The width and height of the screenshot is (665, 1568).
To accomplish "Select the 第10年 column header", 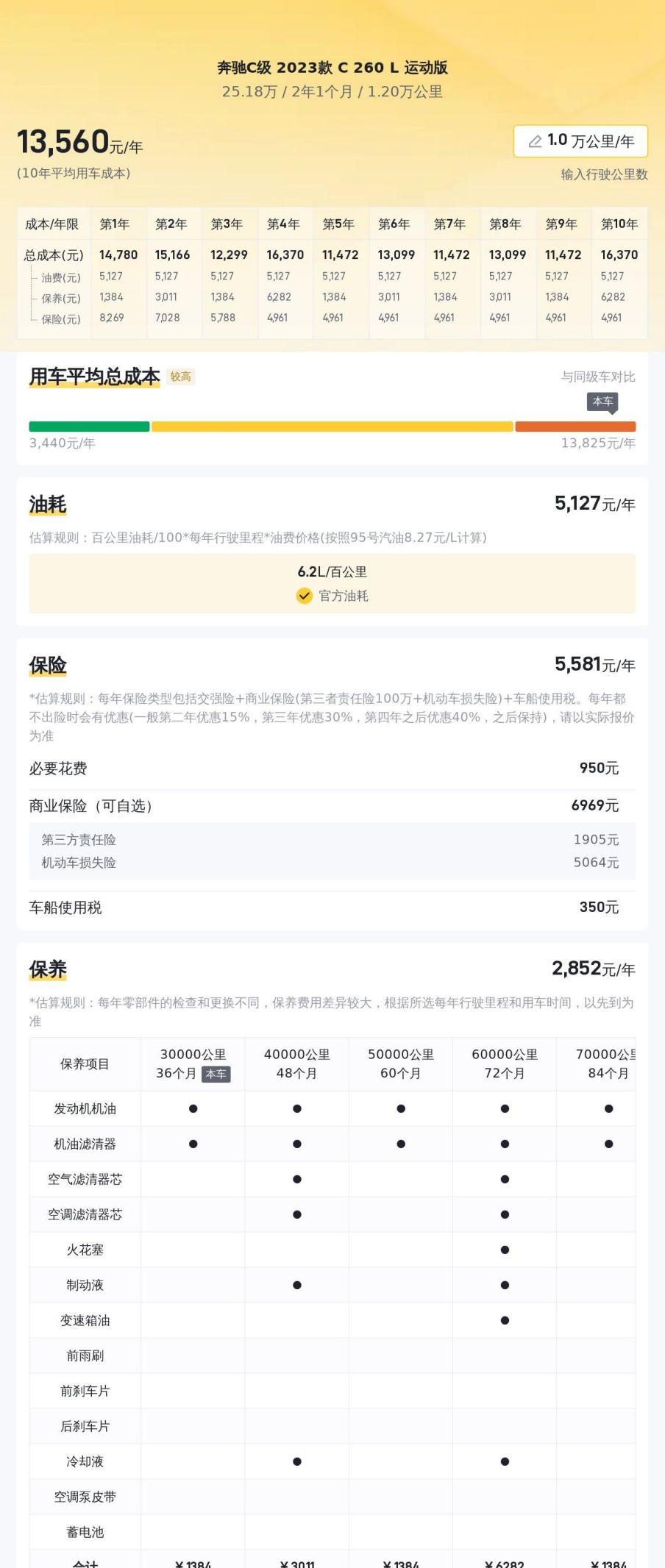I will [619, 224].
